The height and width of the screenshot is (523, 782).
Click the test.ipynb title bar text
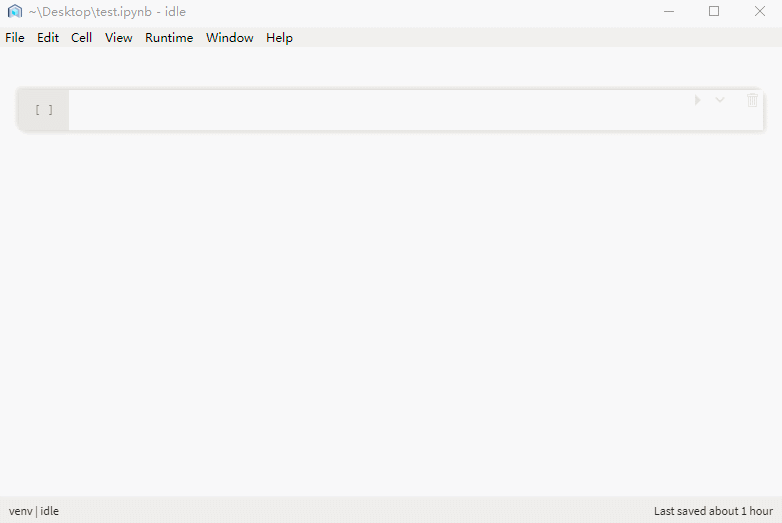[107, 12]
